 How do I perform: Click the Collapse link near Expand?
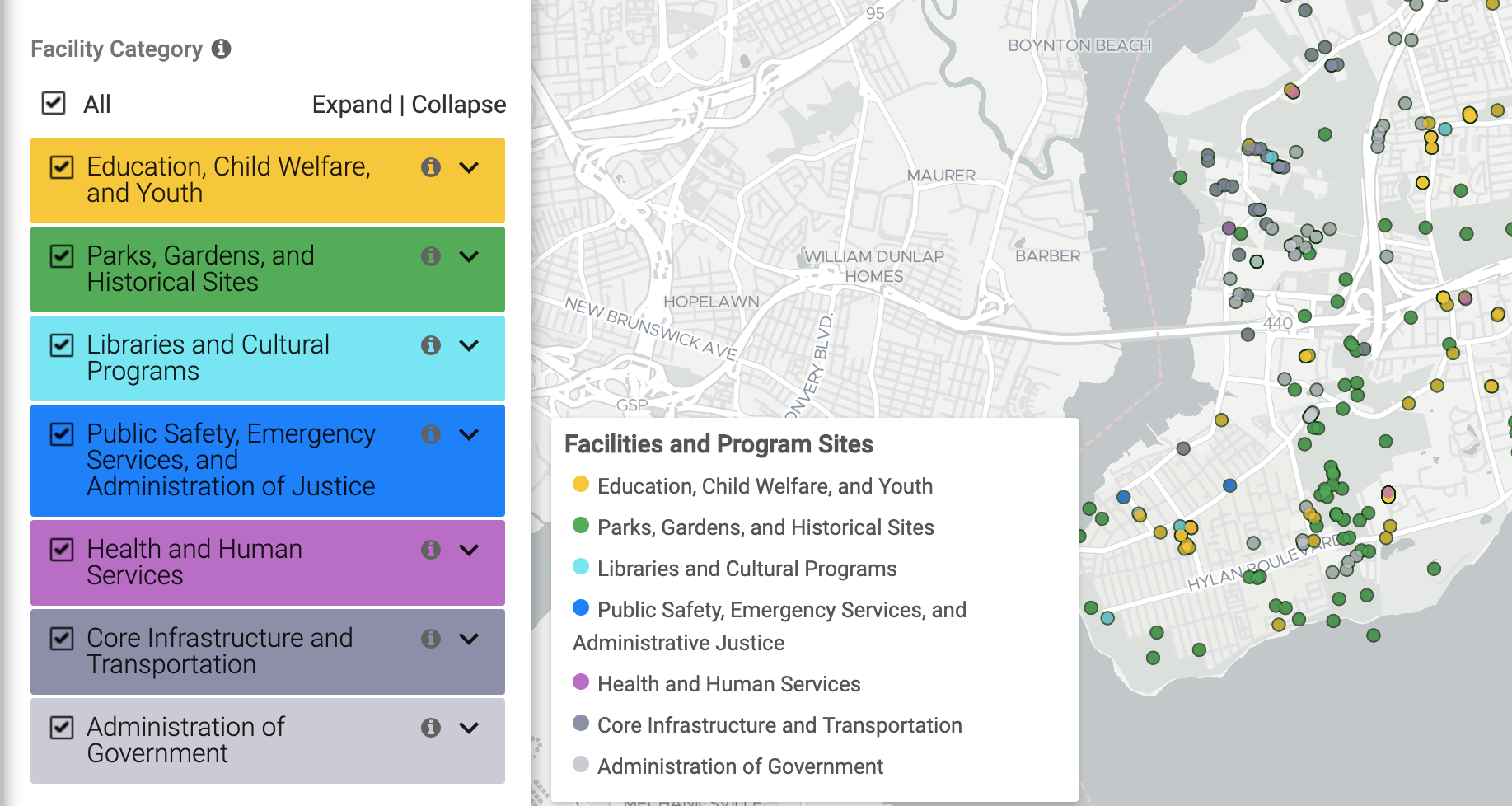pos(458,104)
